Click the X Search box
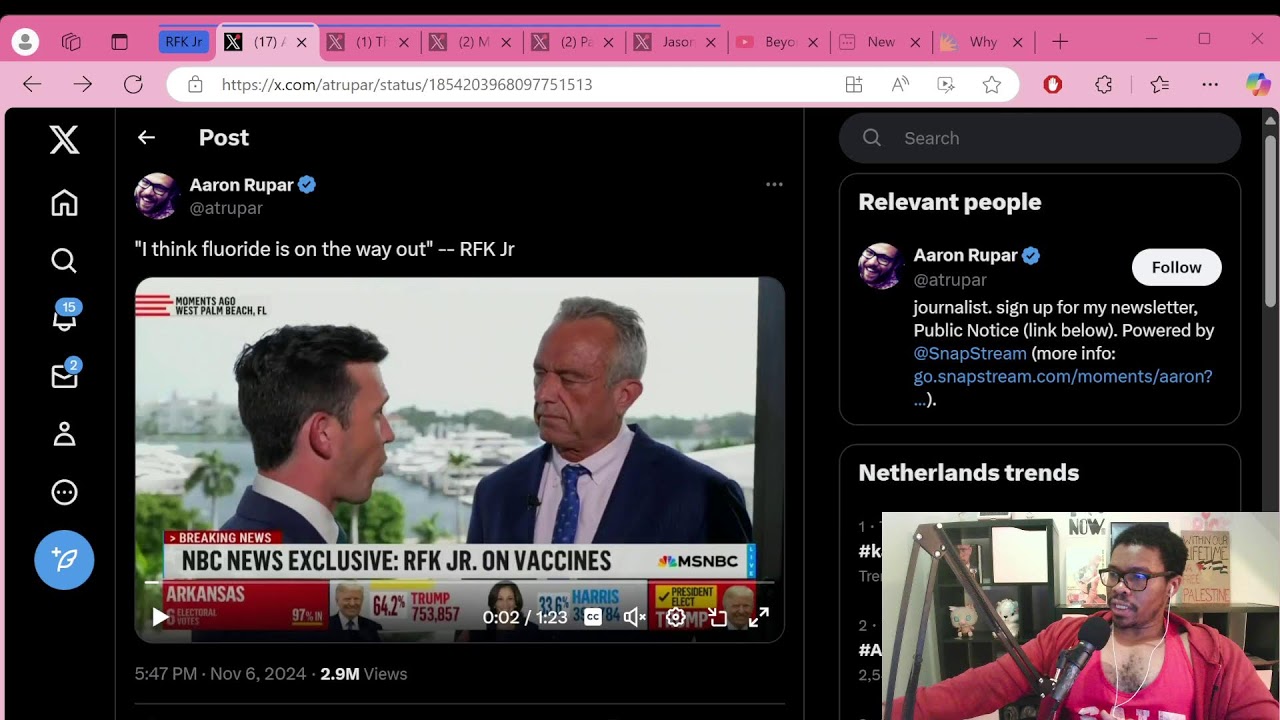1280x720 pixels. [x=1040, y=138]
